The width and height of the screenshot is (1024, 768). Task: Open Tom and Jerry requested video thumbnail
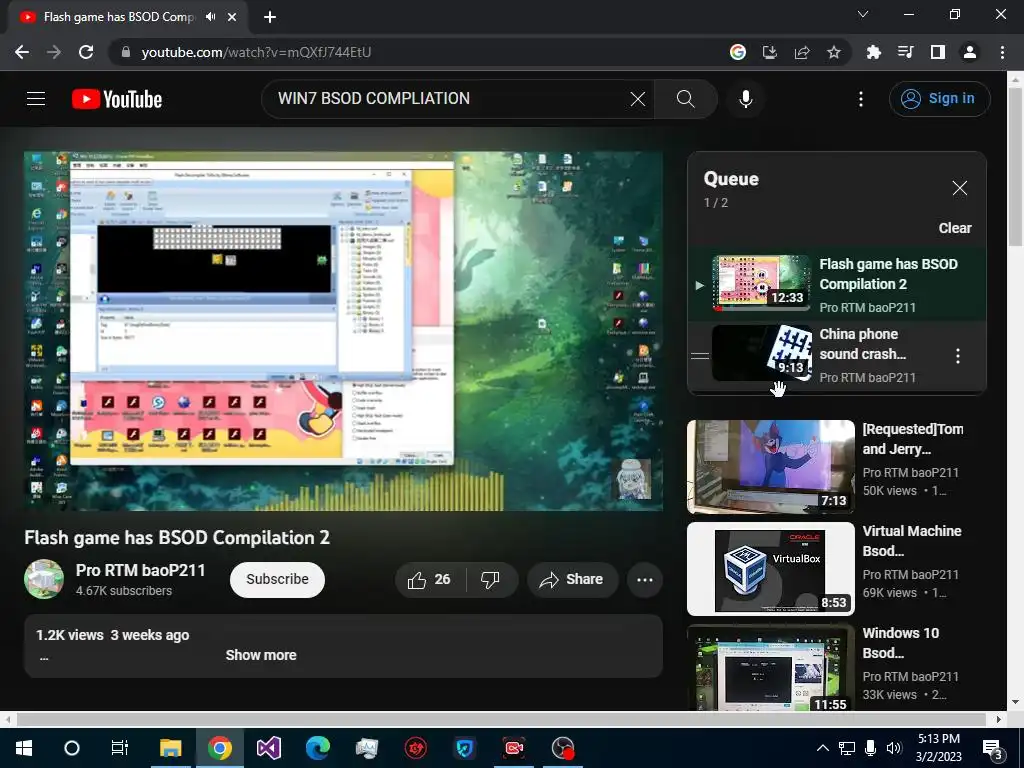coord(771,467)
